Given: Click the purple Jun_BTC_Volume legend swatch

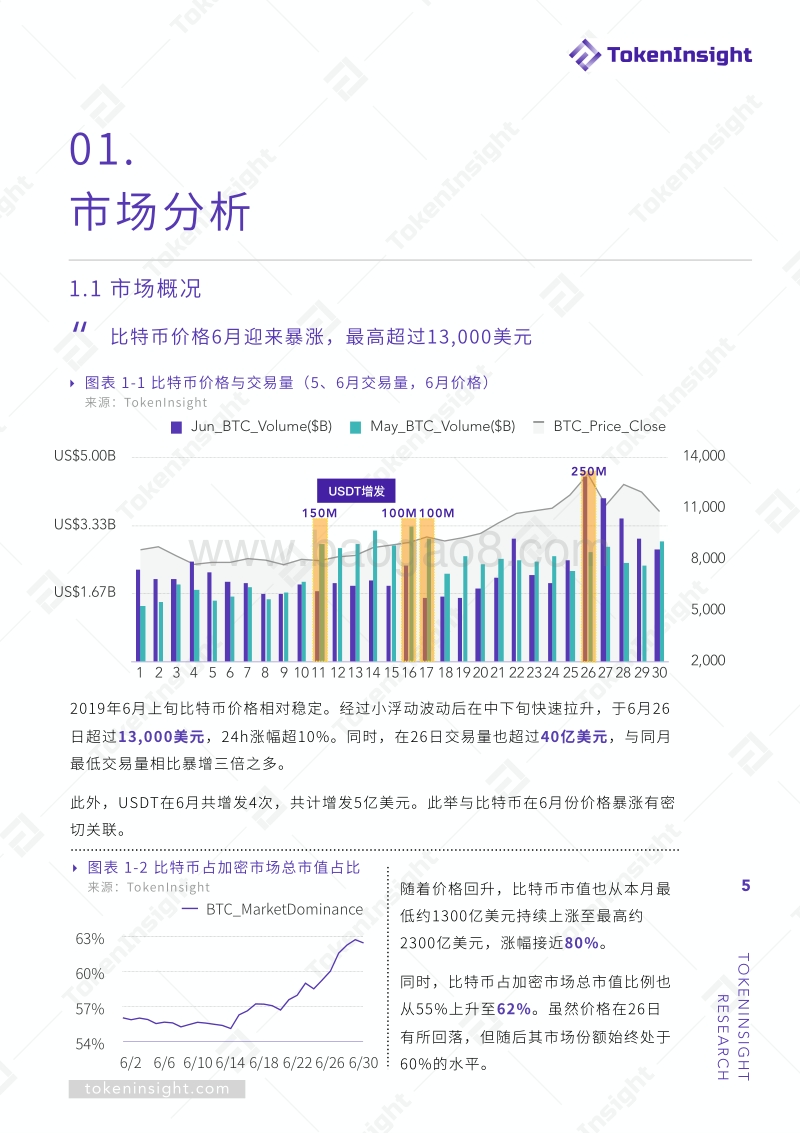Looking at the screenshot, I should 176,427.
